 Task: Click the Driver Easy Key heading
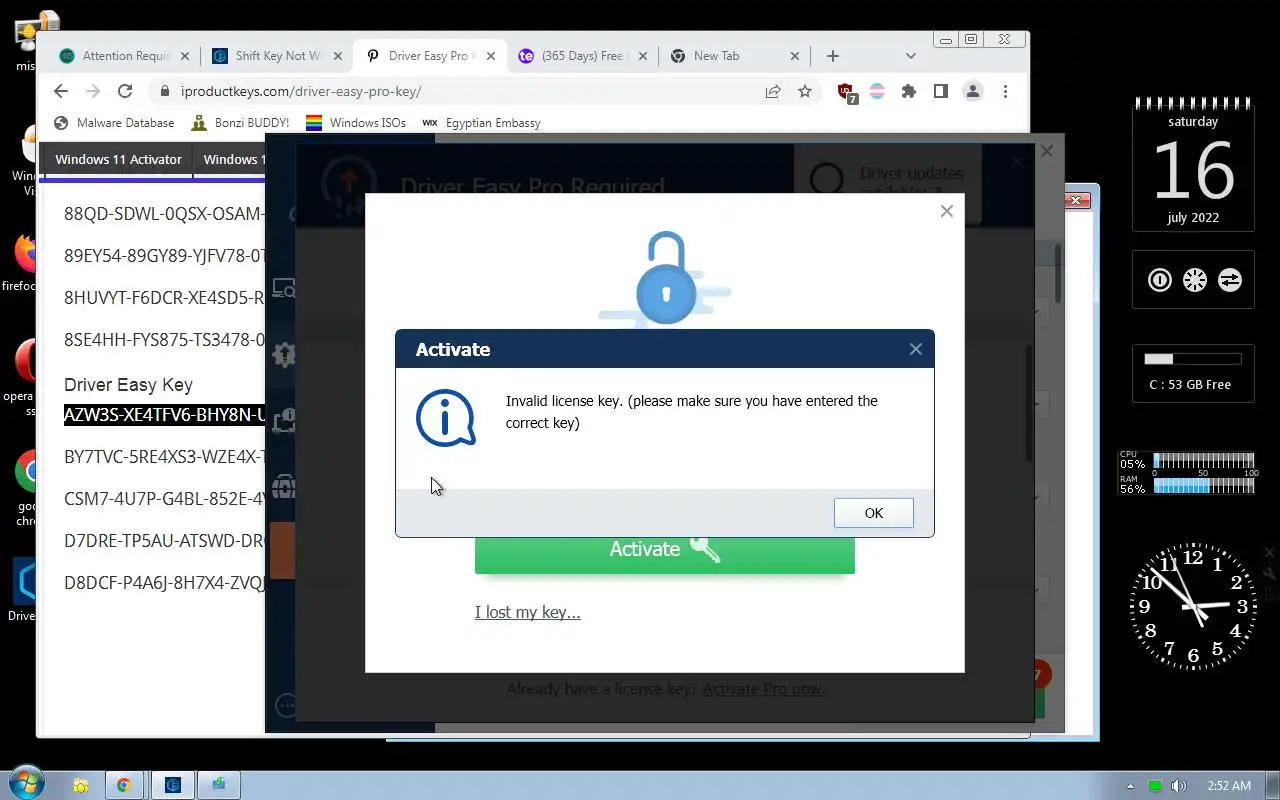click(128, 385)
